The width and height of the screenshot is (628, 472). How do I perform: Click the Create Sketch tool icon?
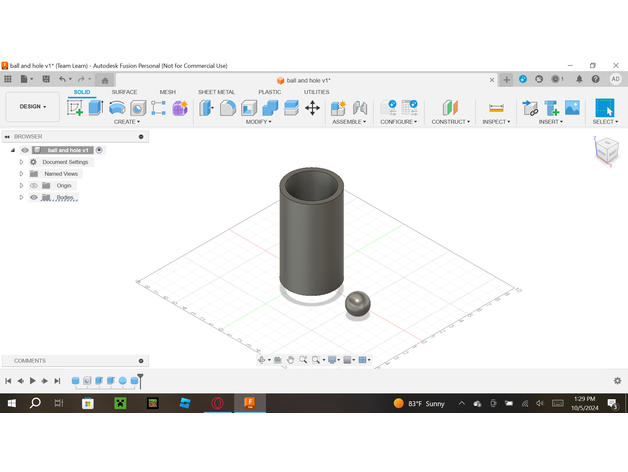click(x=75, y=108)
